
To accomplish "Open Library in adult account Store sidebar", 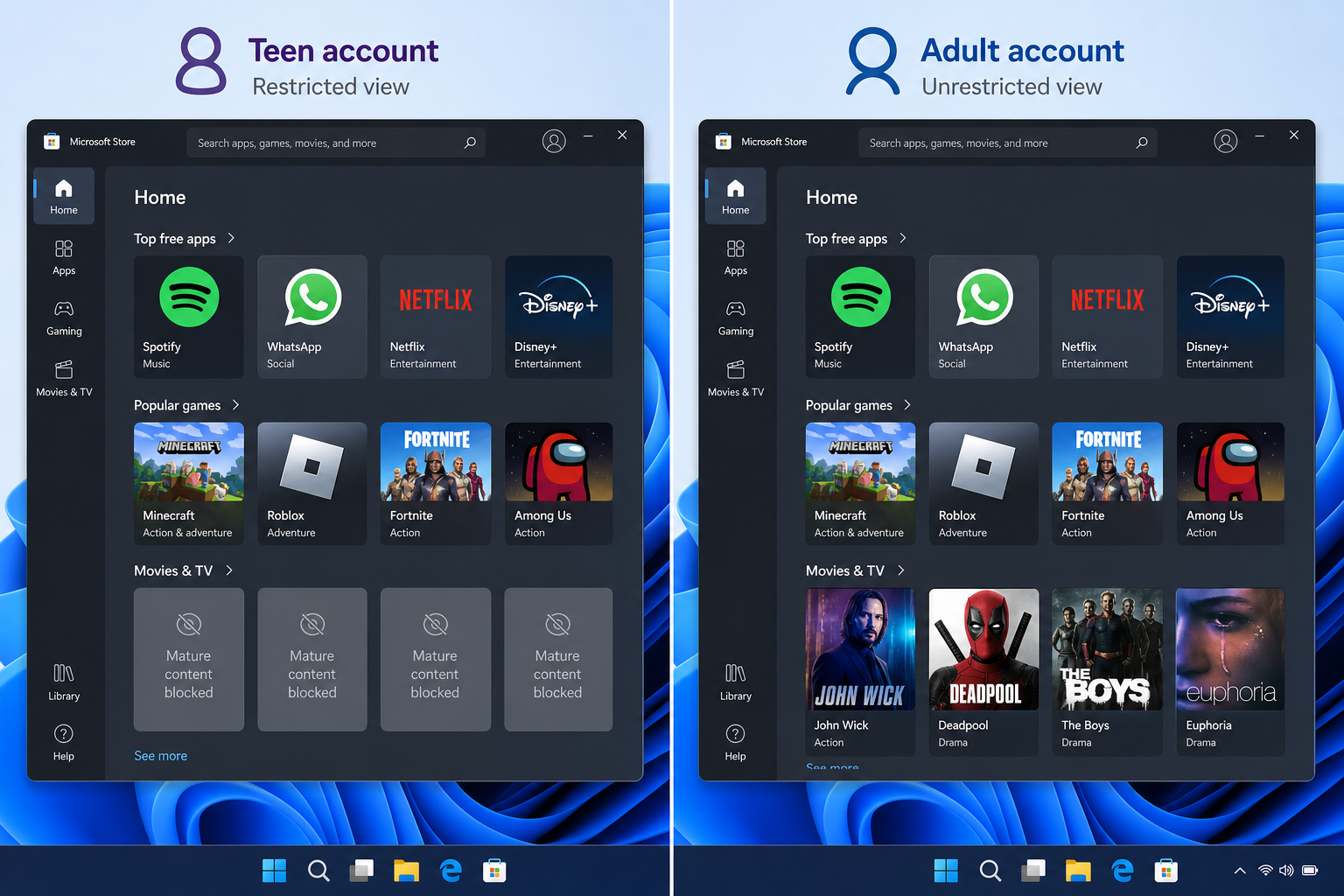I will tap(736, 682).
